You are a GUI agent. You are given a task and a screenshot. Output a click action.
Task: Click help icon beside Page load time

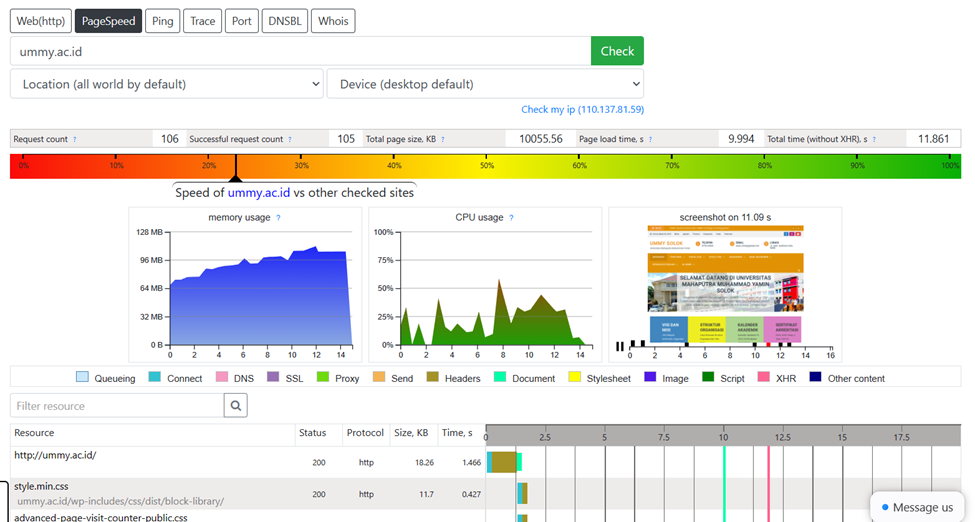[x=653, y=140]
